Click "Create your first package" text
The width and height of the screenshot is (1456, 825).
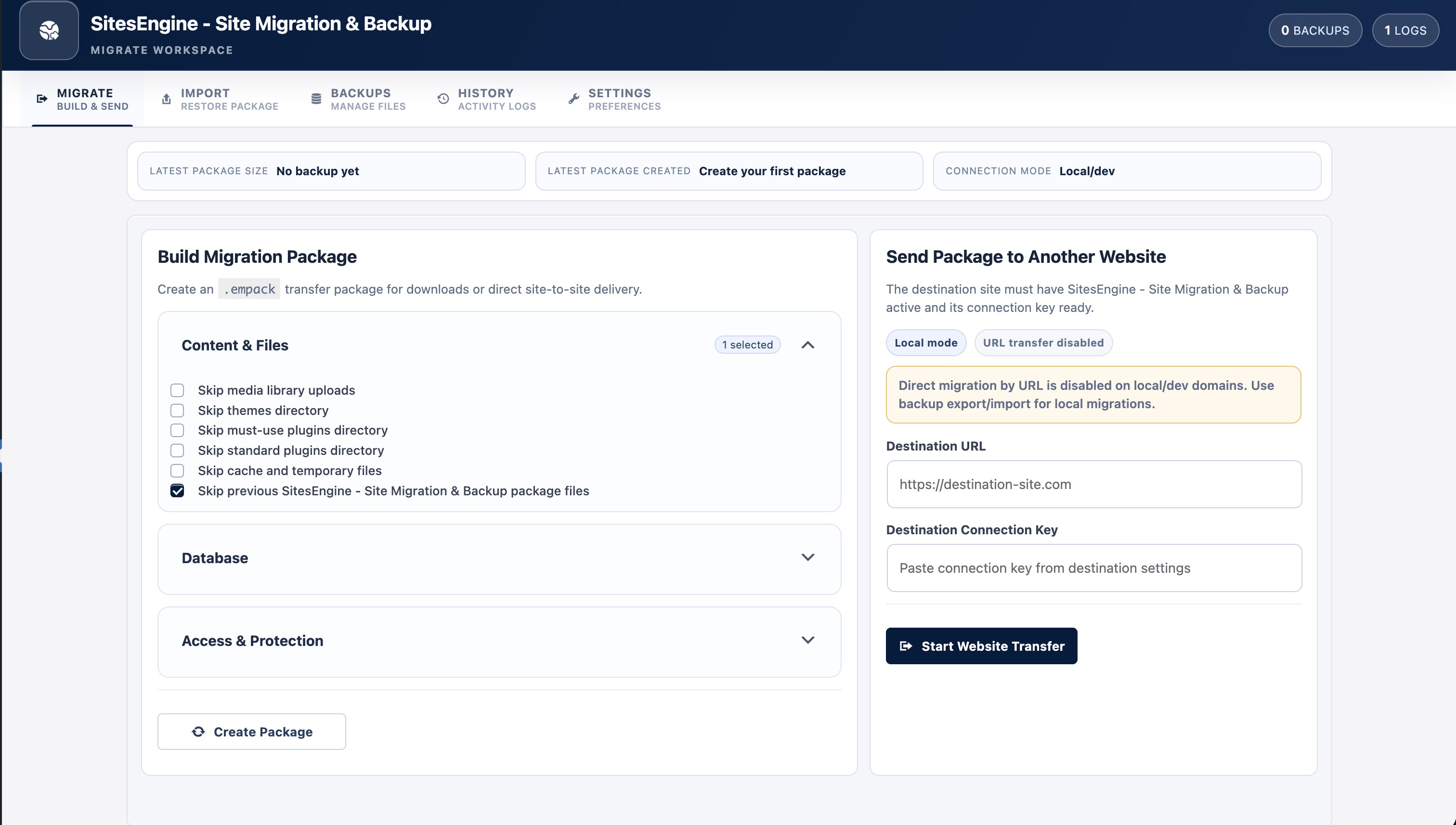coord(772,171)
